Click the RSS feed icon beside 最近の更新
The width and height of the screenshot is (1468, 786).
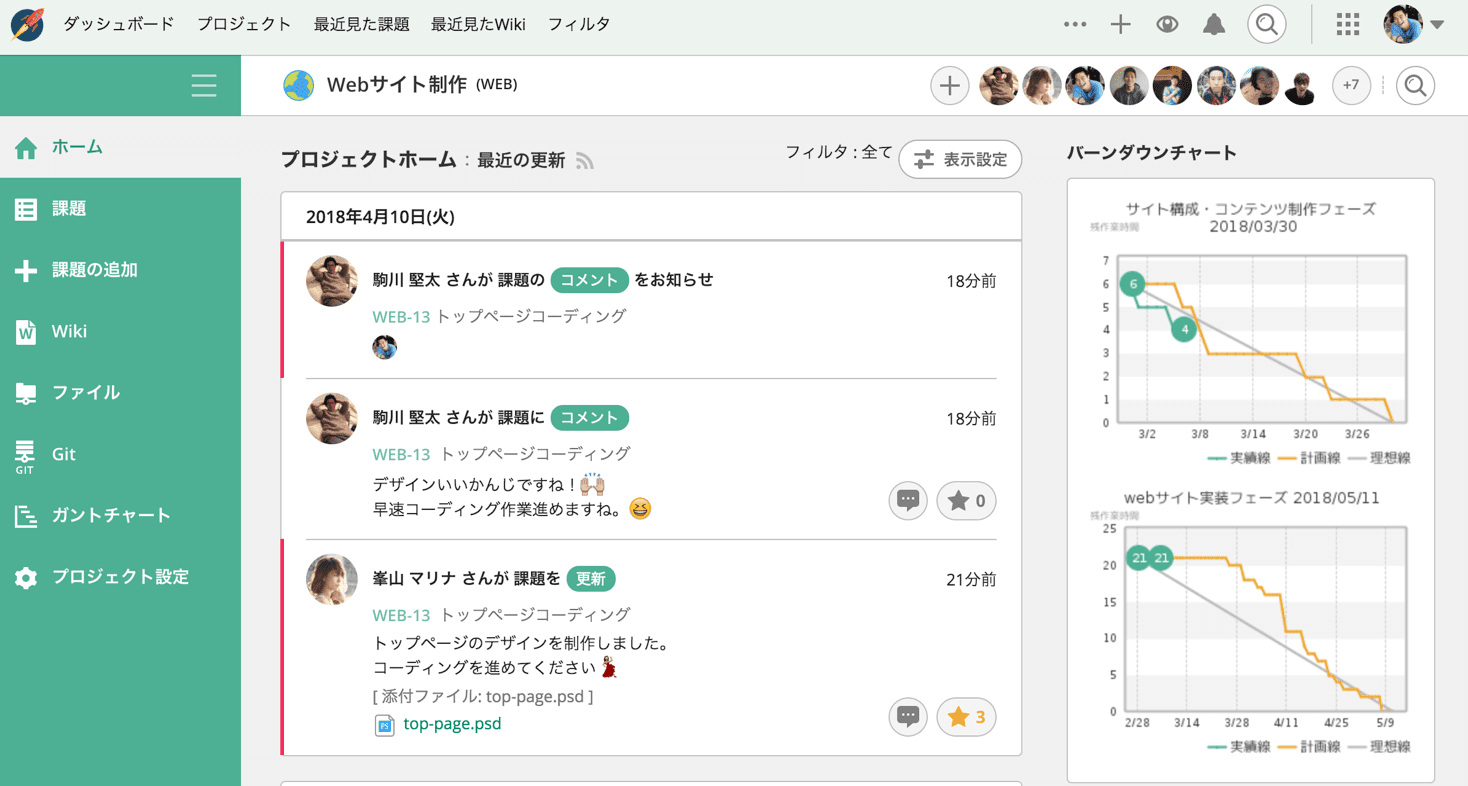(585, 161)
